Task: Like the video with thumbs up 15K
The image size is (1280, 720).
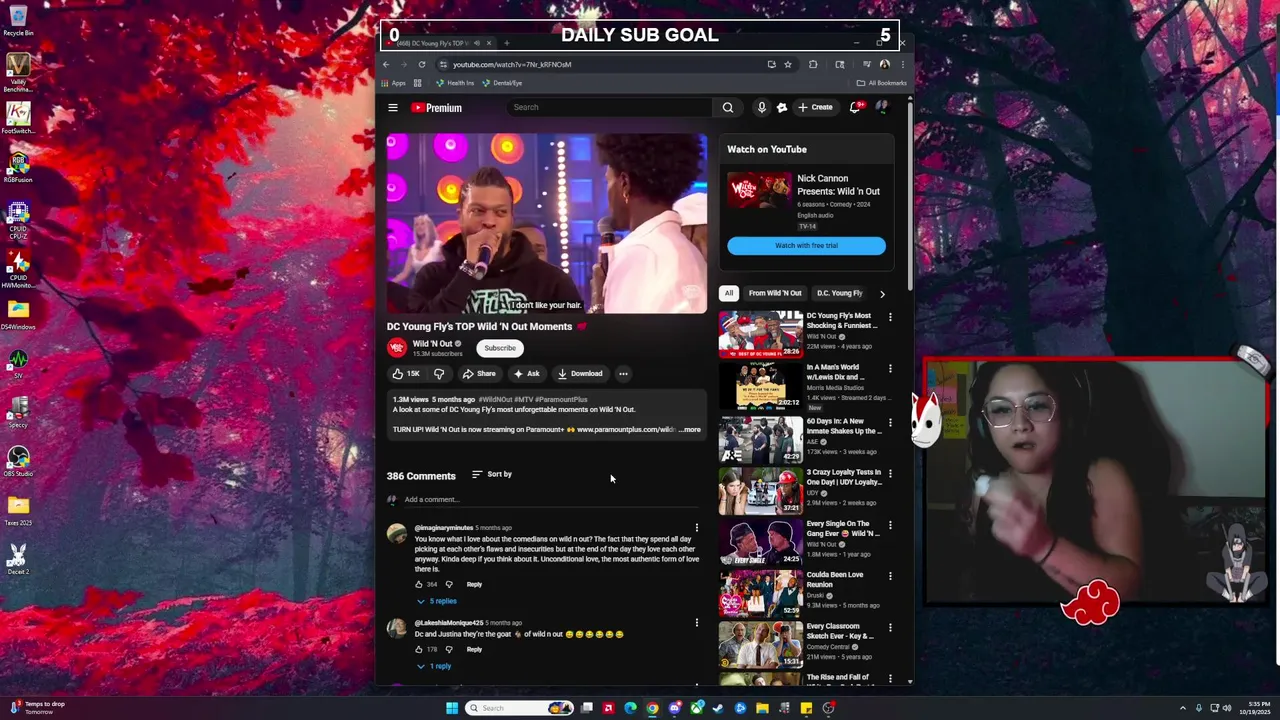Action: click(405, 374)
